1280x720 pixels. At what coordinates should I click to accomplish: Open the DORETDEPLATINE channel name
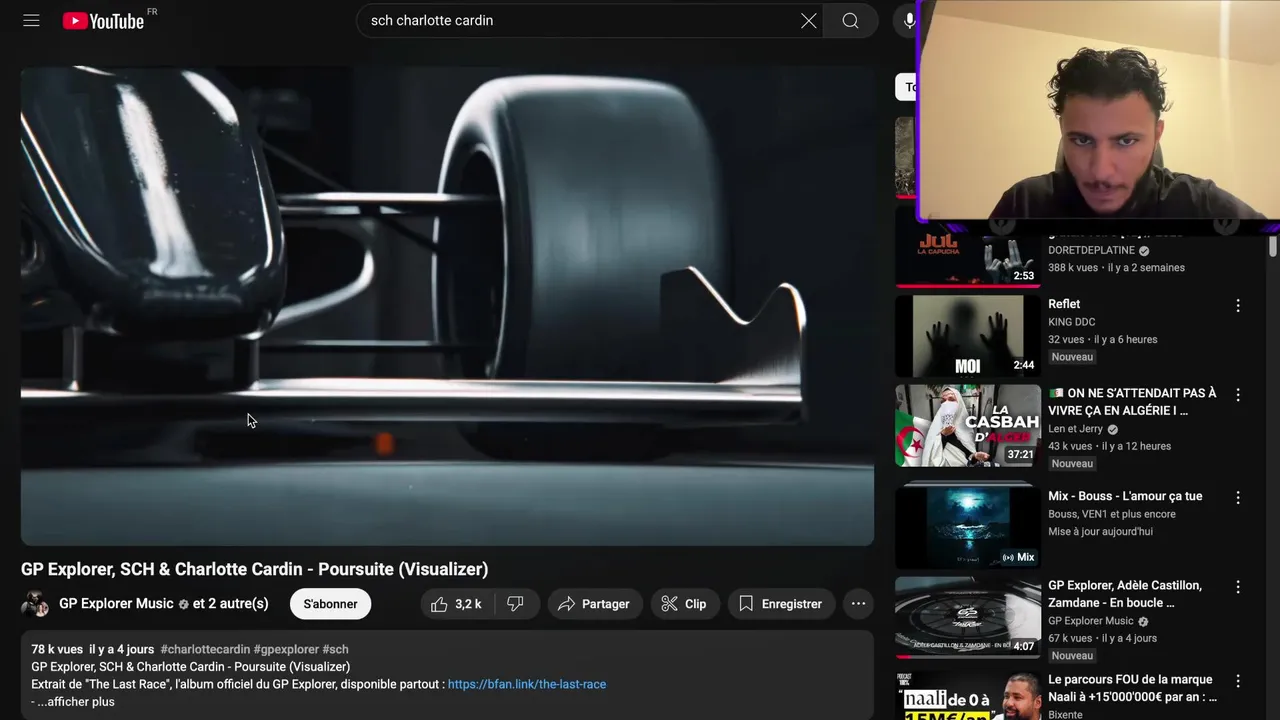coord(1091,250)
